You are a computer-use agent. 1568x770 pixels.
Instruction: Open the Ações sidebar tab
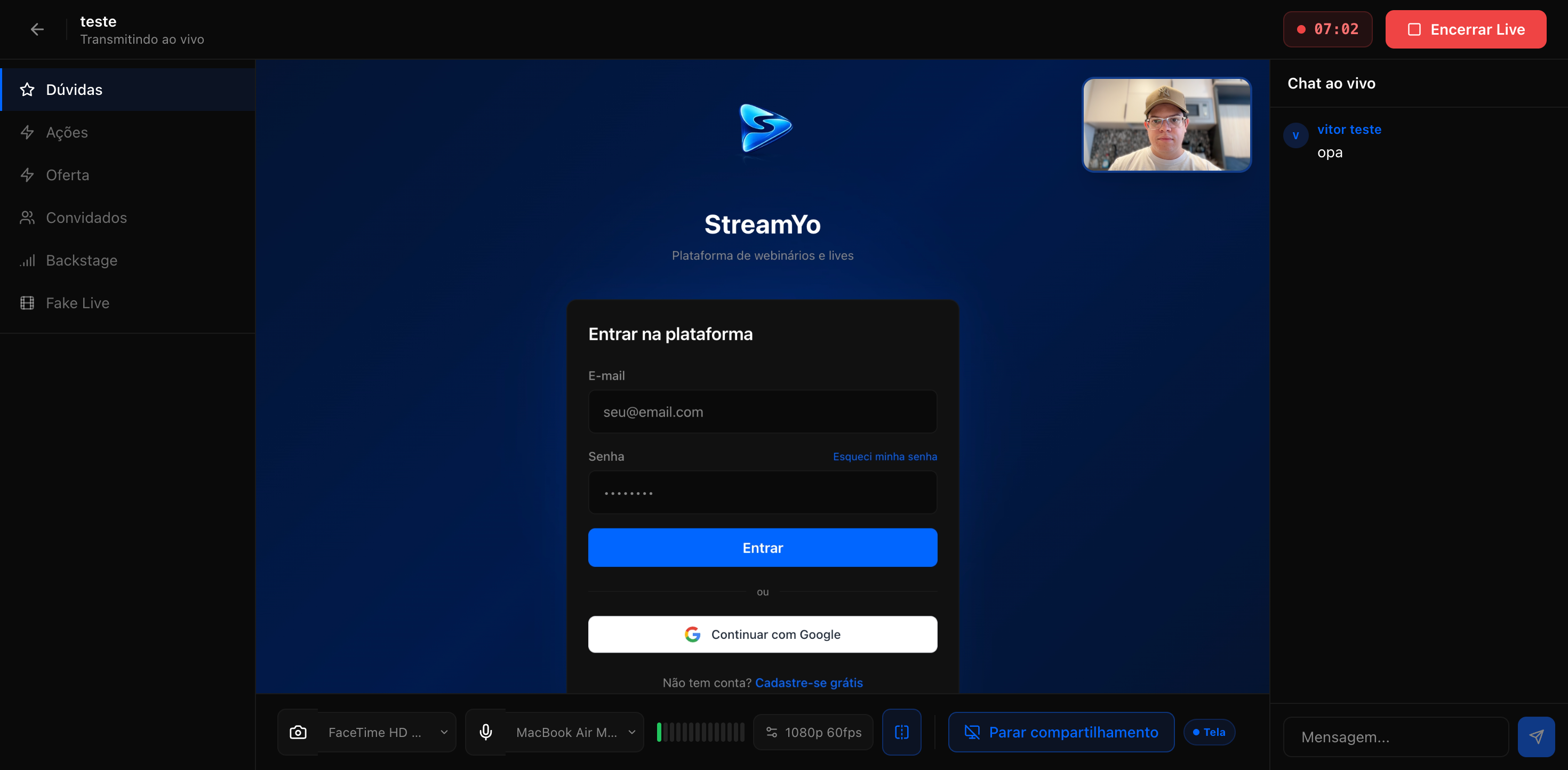[x=67, y=132]
